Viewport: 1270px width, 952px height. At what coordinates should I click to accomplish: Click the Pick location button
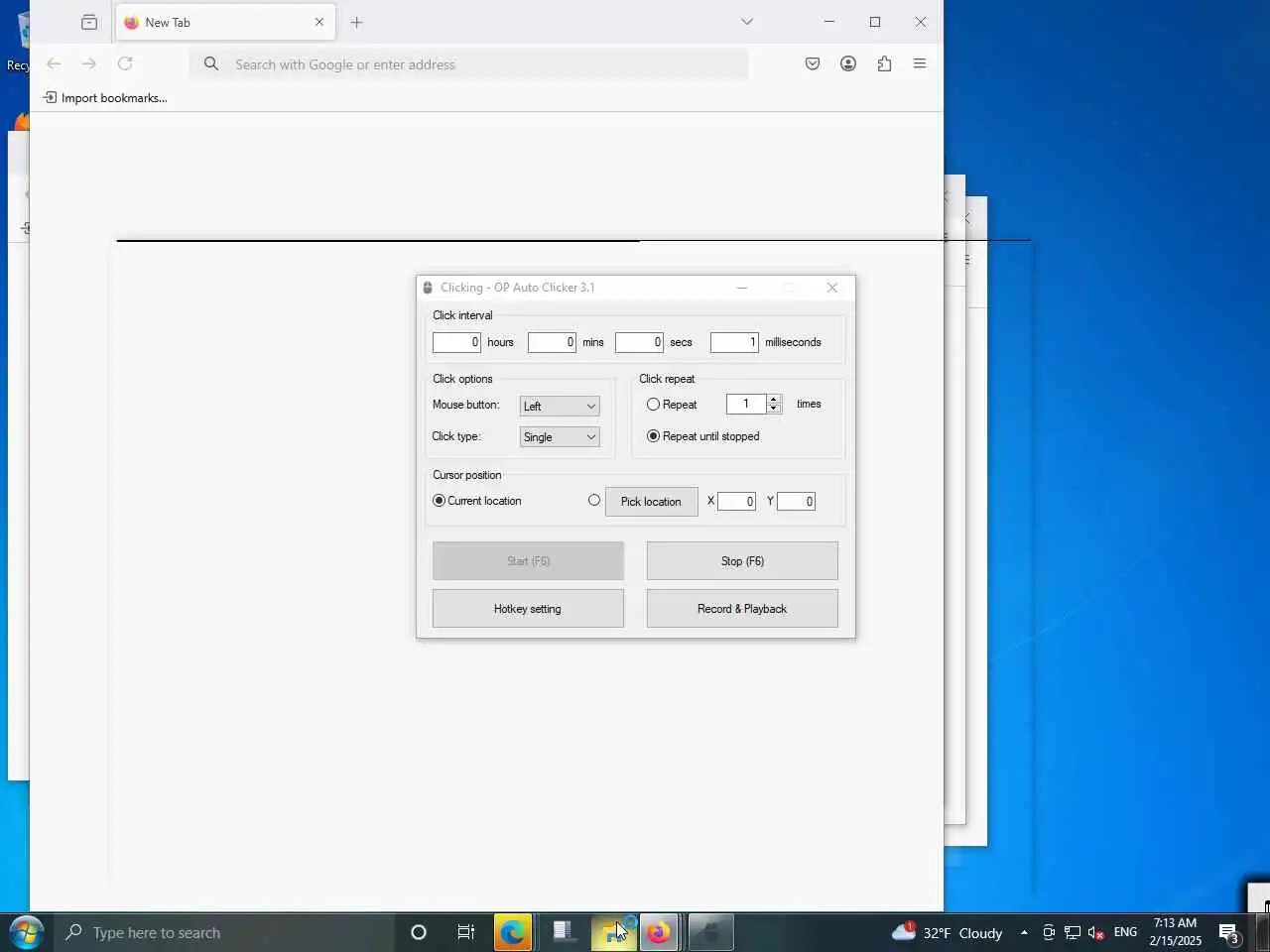tap(651, 502)
